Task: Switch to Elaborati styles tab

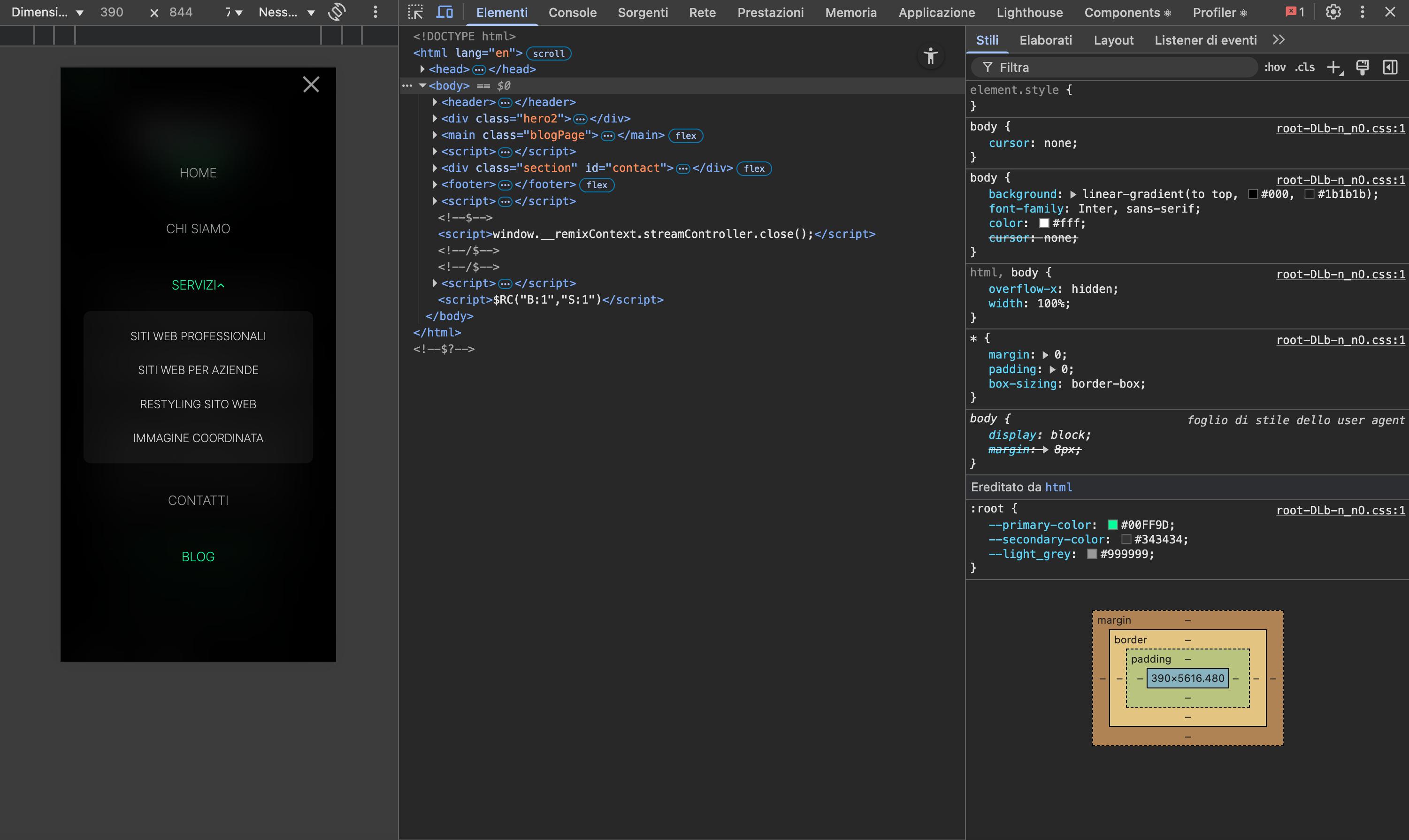Action: pos(1046,40)
